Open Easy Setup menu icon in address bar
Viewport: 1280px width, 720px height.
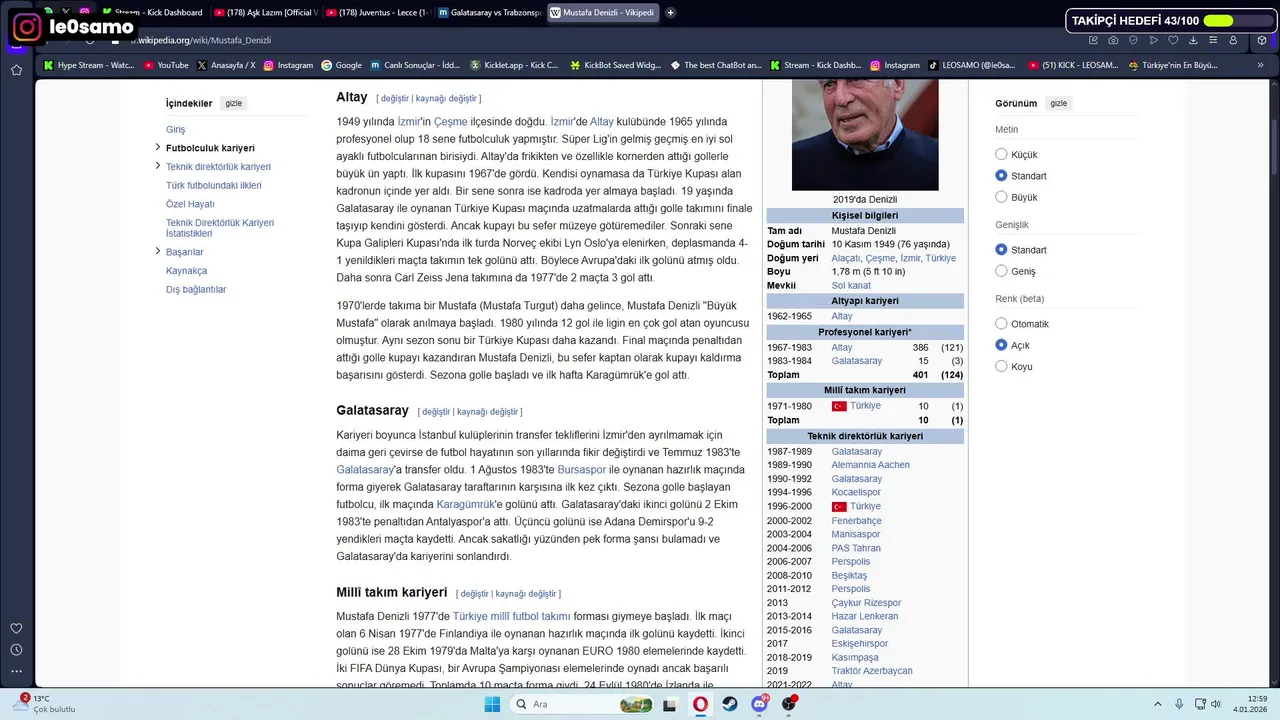click(1213, 40)
